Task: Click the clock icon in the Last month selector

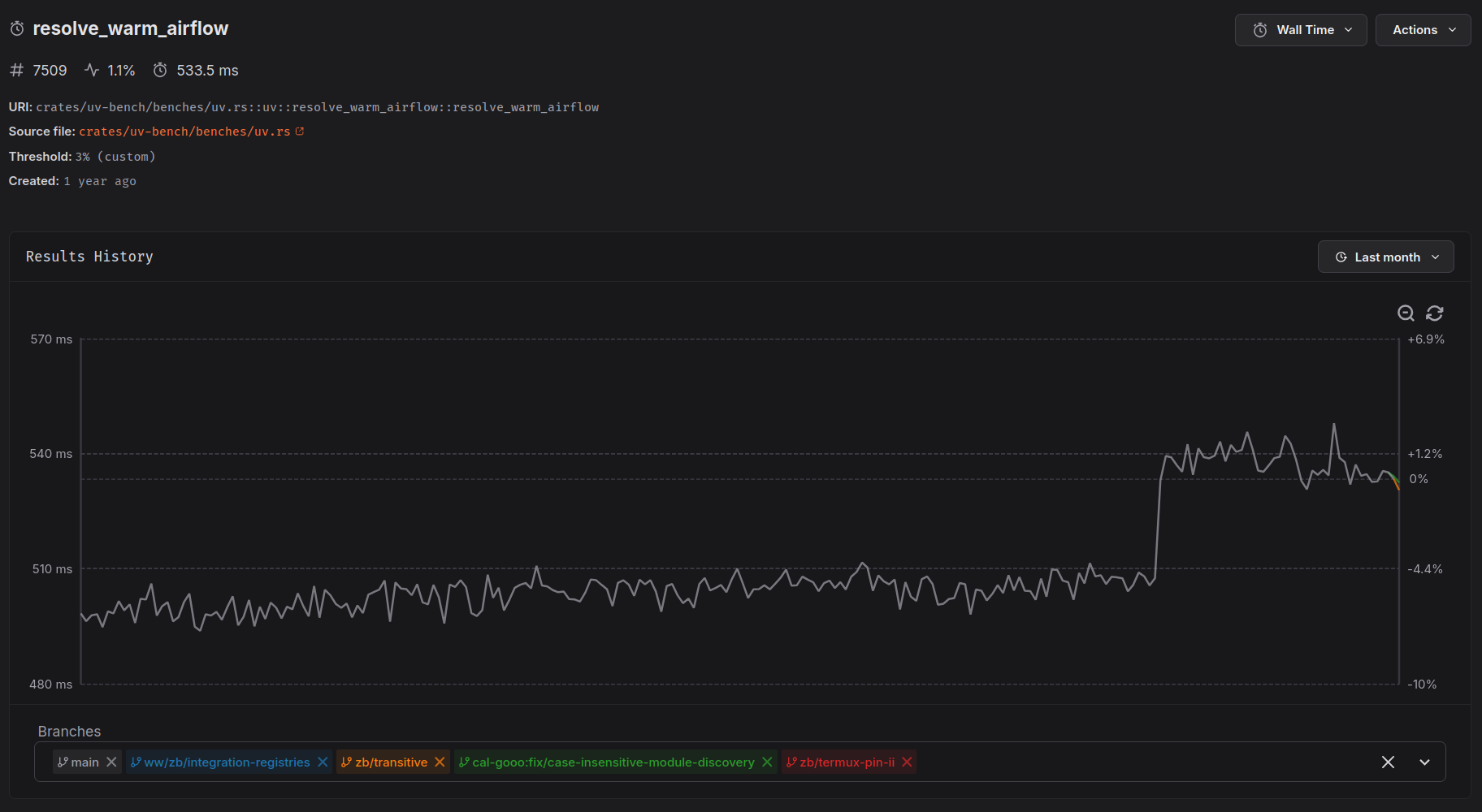Action: (1340, 257)
